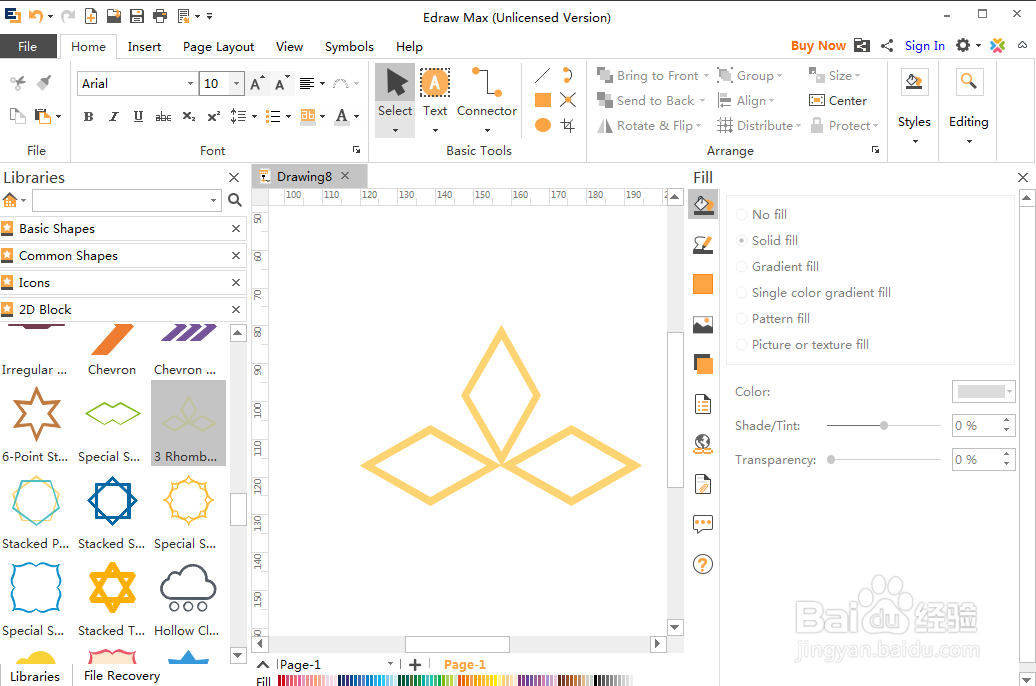Apply underline formatting
The width and height of the screenshot is (1036, 686).
138,117
